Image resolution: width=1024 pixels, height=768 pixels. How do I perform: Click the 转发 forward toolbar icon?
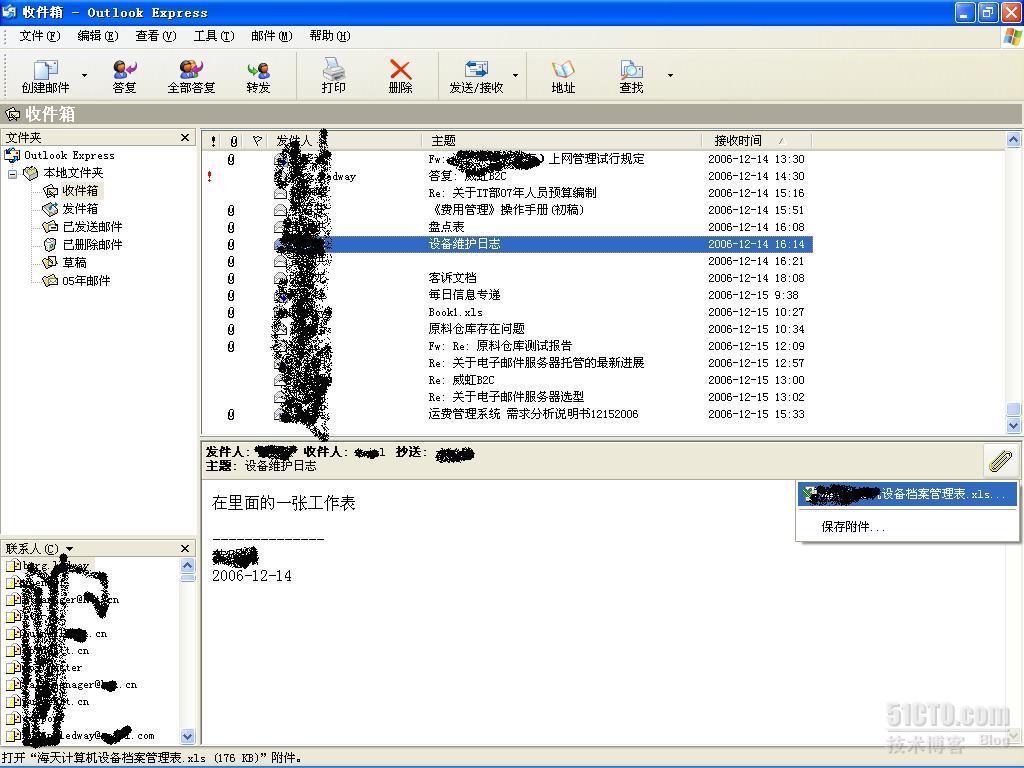coord(259,76)
